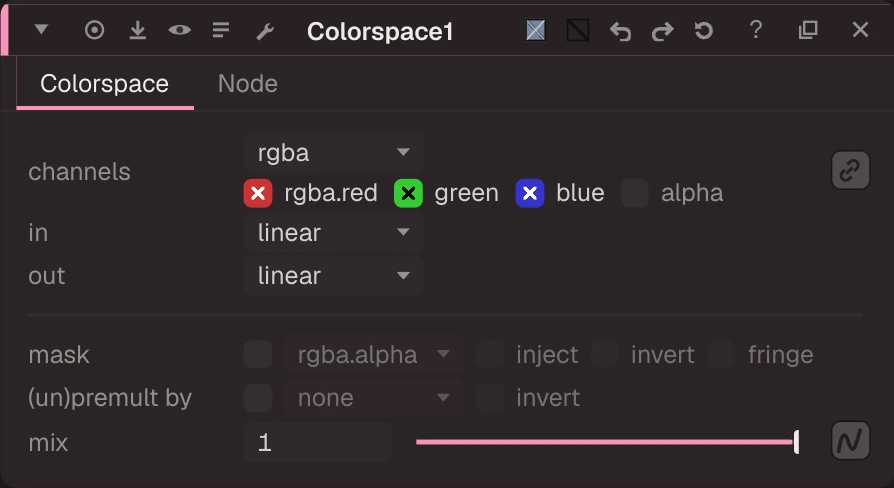This screenshot has width=894, height=488.
Task: Uncheck the rgba.red channel checkbox
Action: 258,193
